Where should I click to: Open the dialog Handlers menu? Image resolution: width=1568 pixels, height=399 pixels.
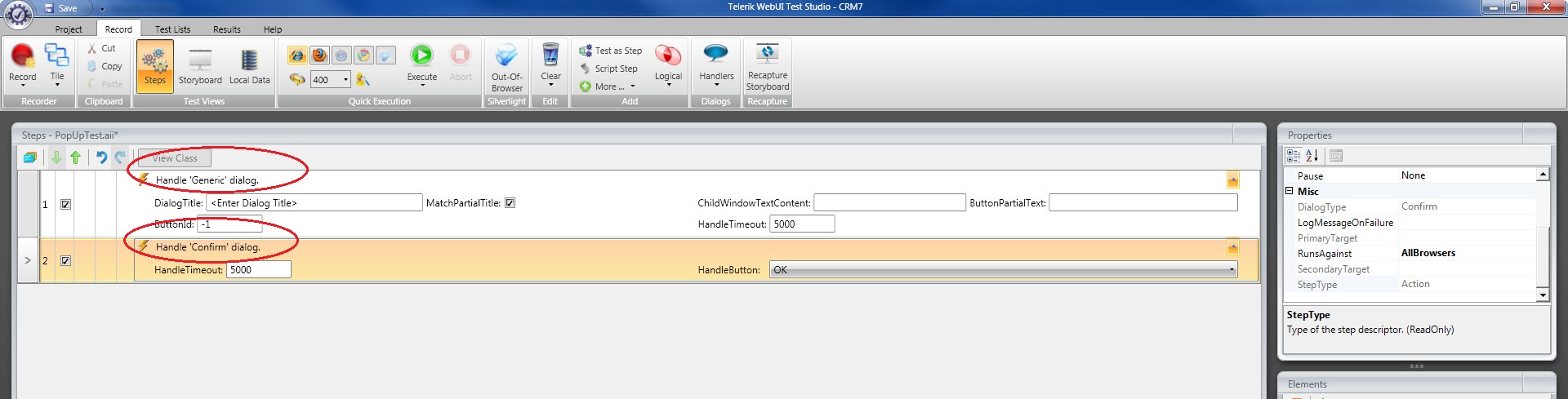point(716,65)
